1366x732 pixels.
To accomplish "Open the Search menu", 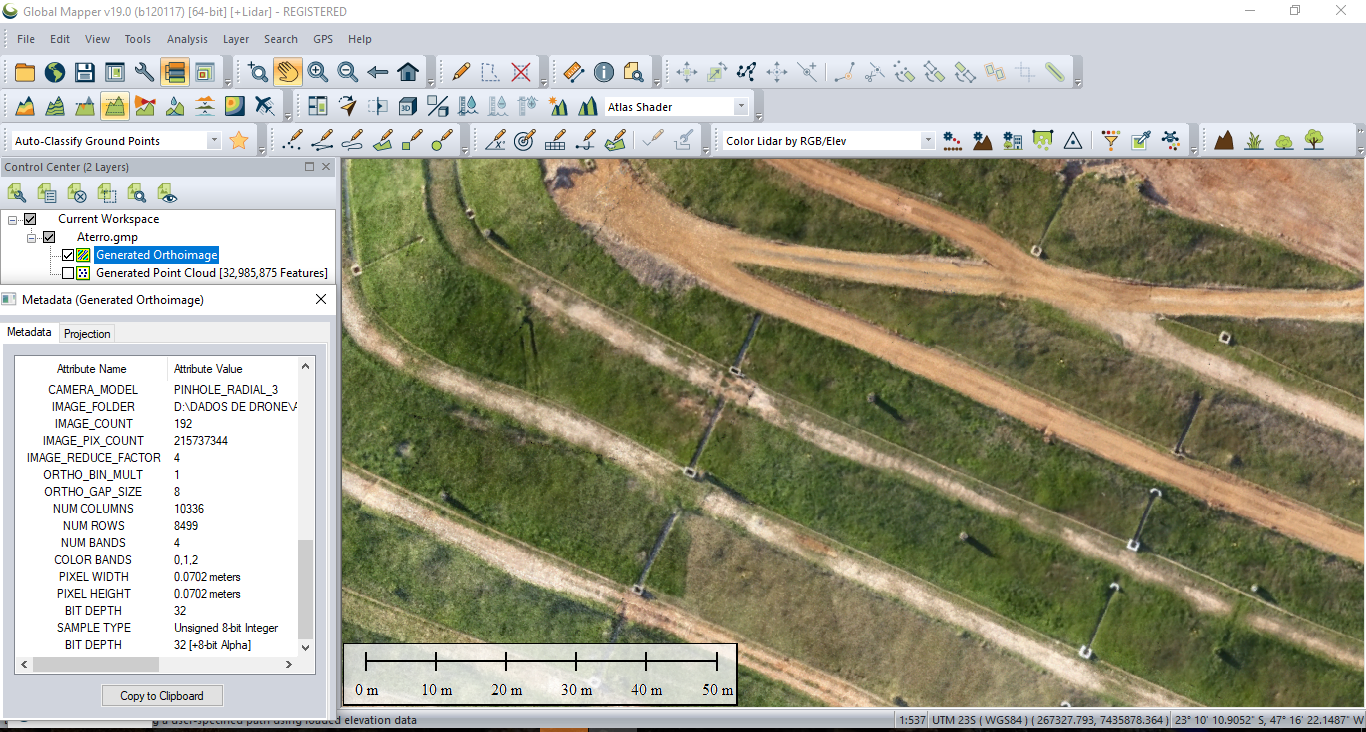I will tap(281, 39).
